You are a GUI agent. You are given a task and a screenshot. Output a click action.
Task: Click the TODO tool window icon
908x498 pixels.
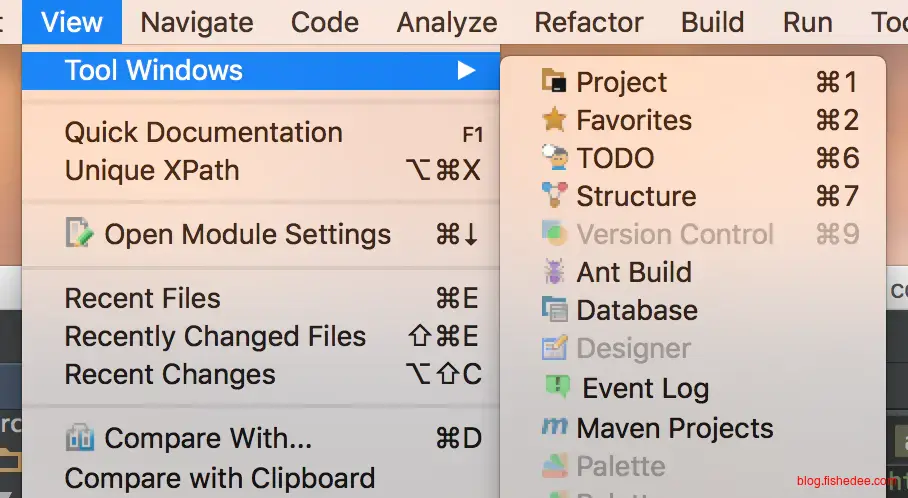[553, 158]
